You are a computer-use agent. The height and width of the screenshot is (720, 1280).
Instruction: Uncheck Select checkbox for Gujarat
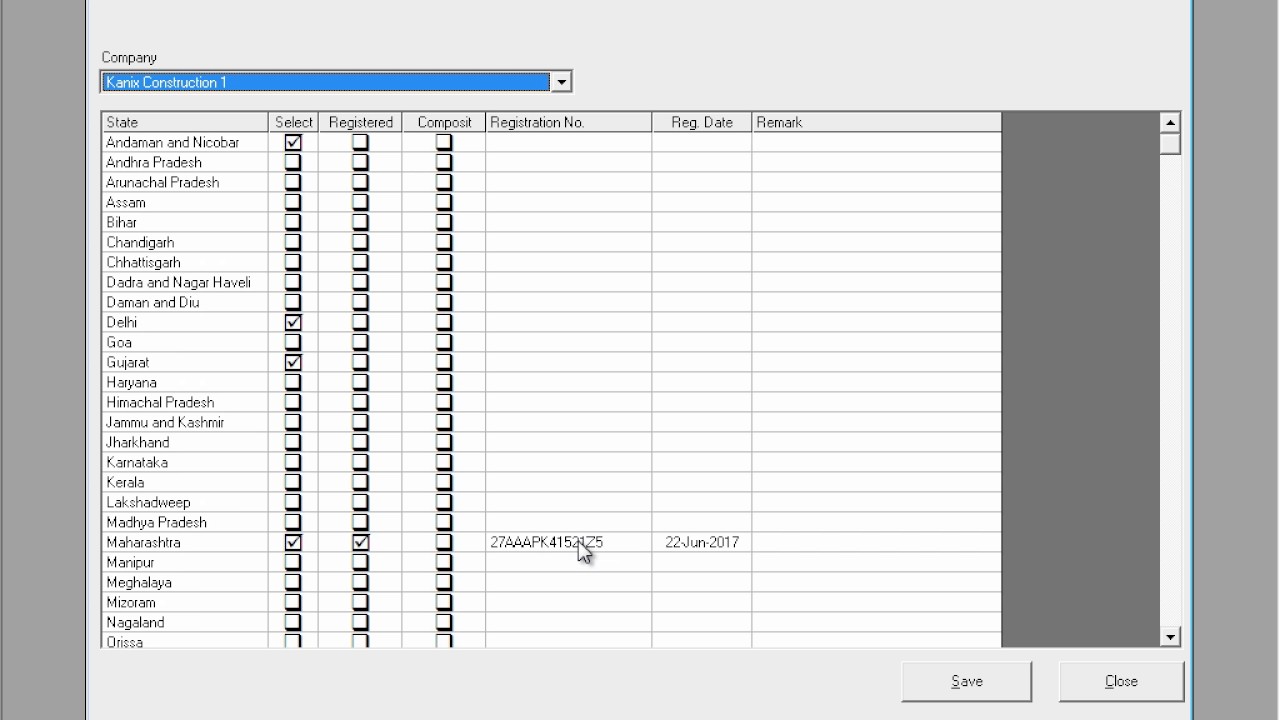point(293,362)
